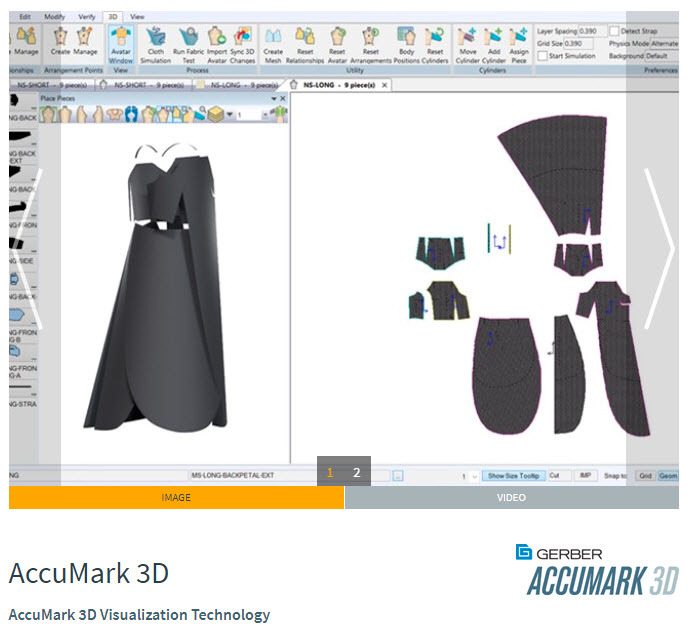Switch to the VIDEO tab
Viewport: 691px width, 628px height.
(x=511, y=498)
